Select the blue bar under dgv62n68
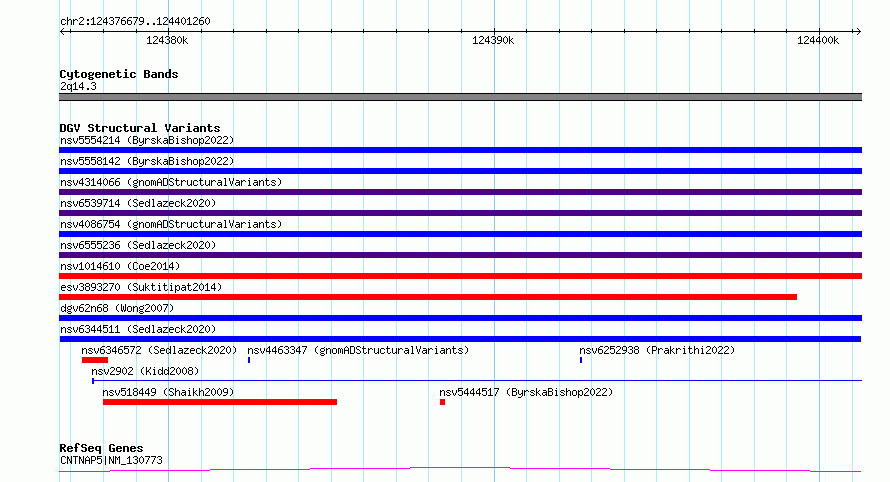The width and height of the screenshot is (890, 482). (x=460, y=318)
